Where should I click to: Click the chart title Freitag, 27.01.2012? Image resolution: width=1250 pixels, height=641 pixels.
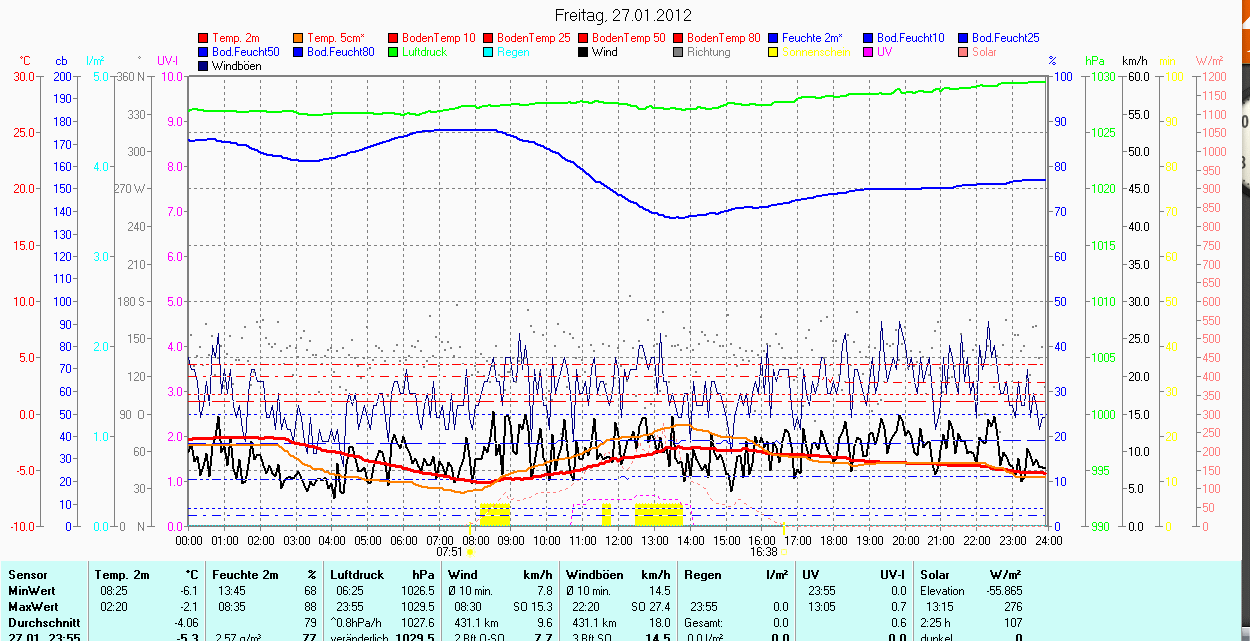point(623,16)
